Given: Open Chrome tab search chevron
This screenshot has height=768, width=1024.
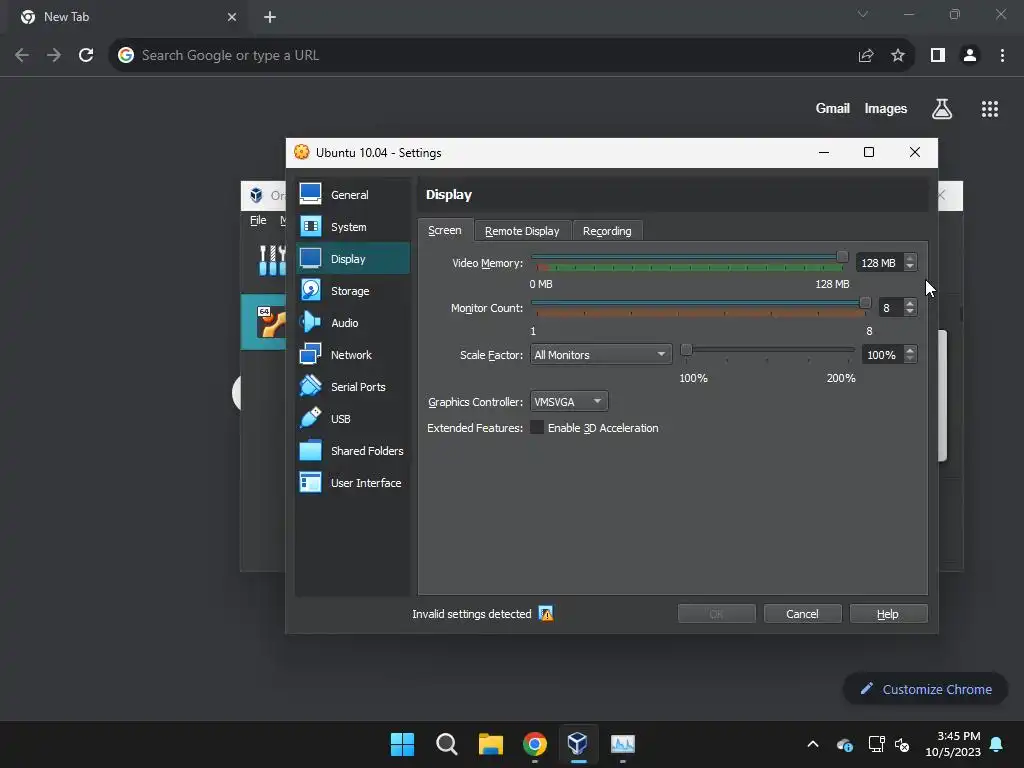Looking at the screenshot, I should [863, 14].
